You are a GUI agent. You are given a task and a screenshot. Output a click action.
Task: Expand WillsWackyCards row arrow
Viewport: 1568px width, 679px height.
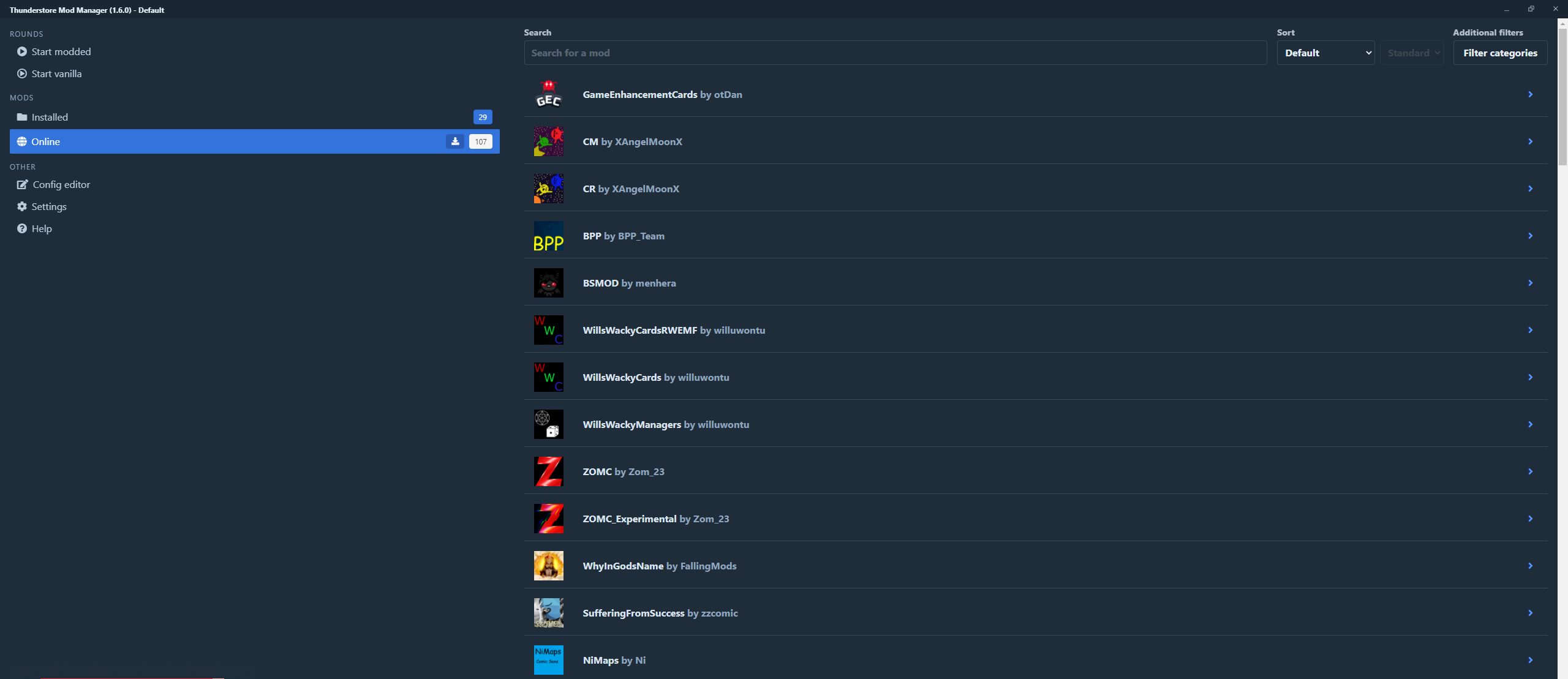pos(1530,377)
